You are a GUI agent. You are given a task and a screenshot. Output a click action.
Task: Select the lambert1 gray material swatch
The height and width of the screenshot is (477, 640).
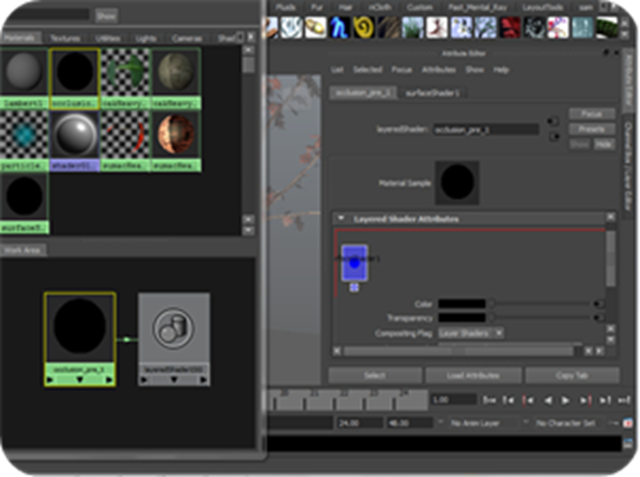point(24,73)
